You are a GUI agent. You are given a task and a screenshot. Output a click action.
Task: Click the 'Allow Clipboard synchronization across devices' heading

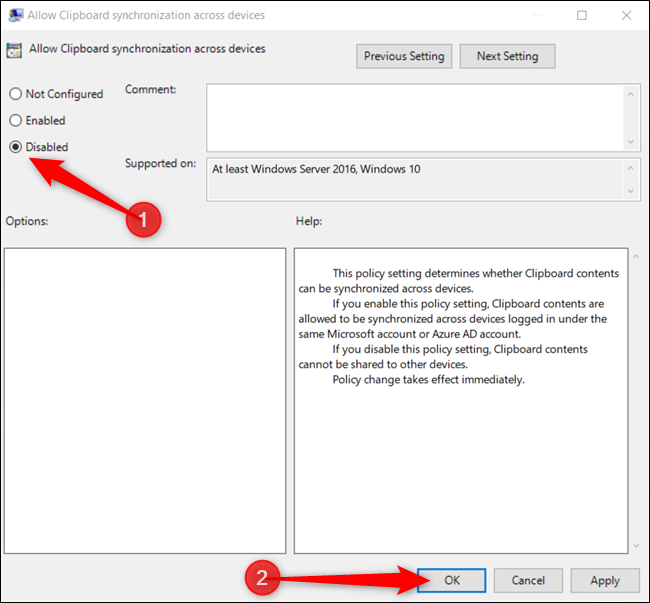147,49
